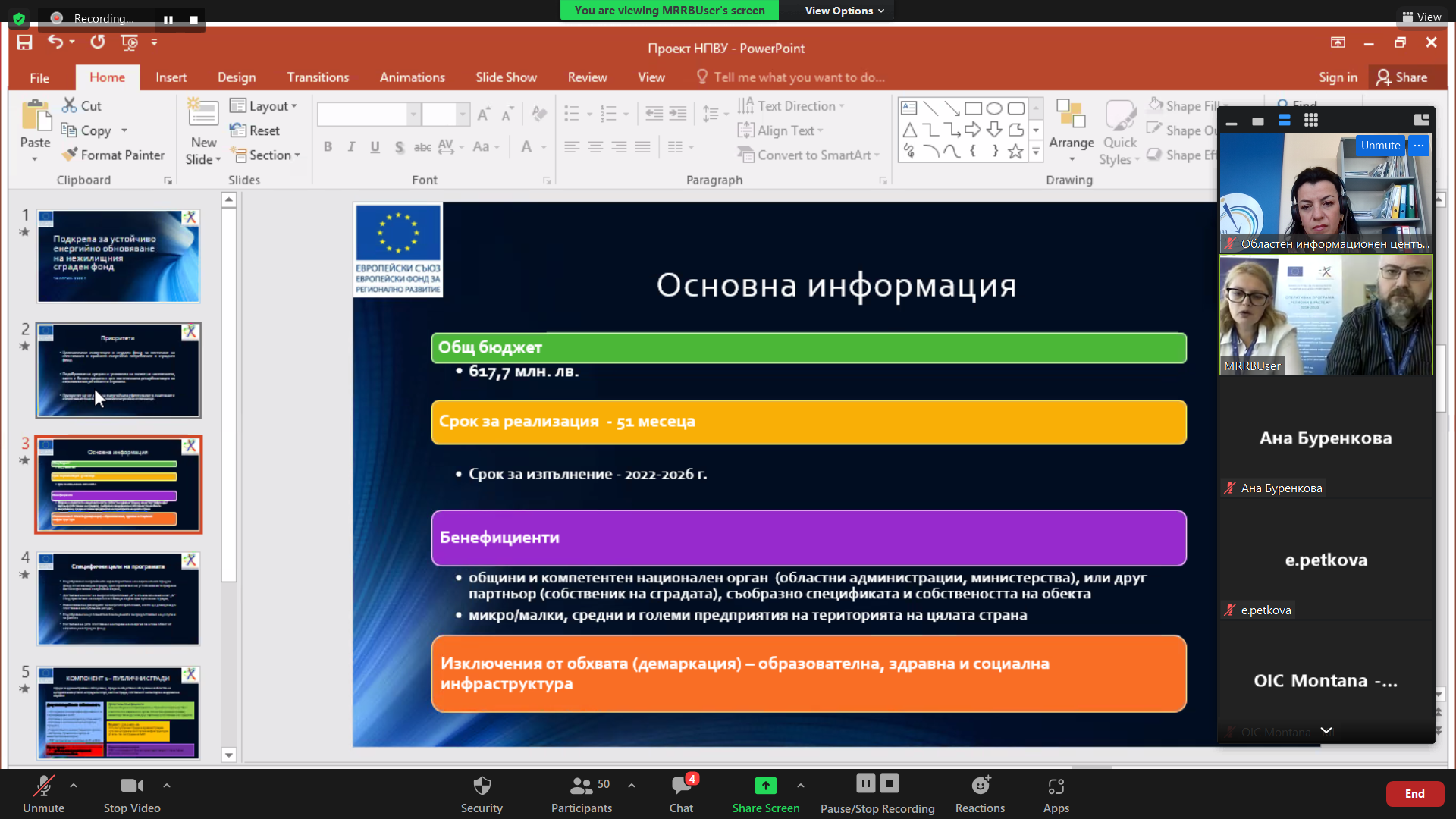Open Quick Styles gallery

pyautogui.click(x=1119, y=132)
